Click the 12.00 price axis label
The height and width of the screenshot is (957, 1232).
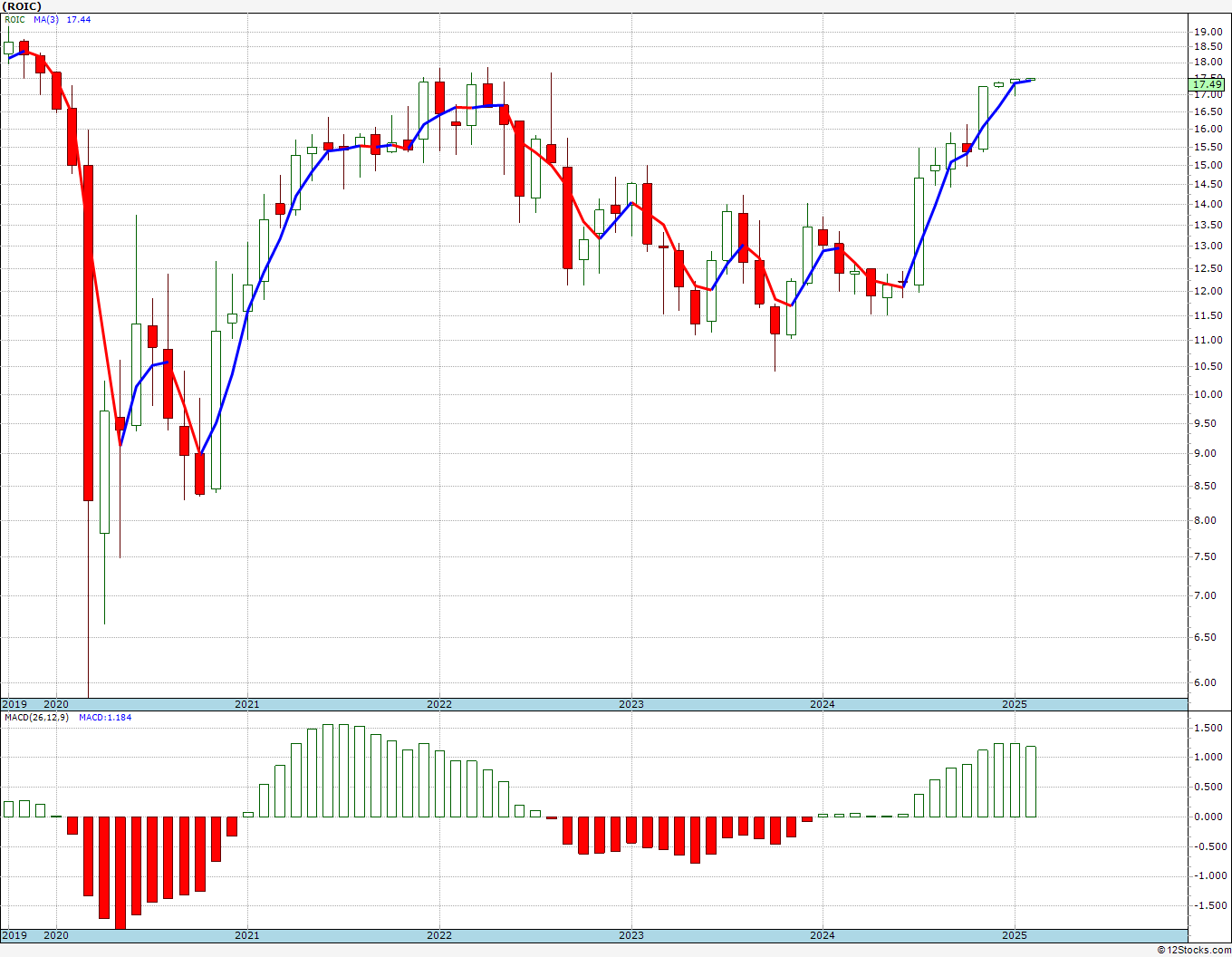click(1208, 291)
